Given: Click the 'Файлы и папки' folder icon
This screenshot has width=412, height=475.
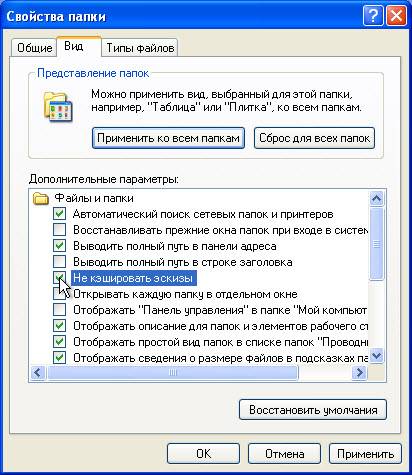Looking at the screenshot, I should (x=41, y=198).
